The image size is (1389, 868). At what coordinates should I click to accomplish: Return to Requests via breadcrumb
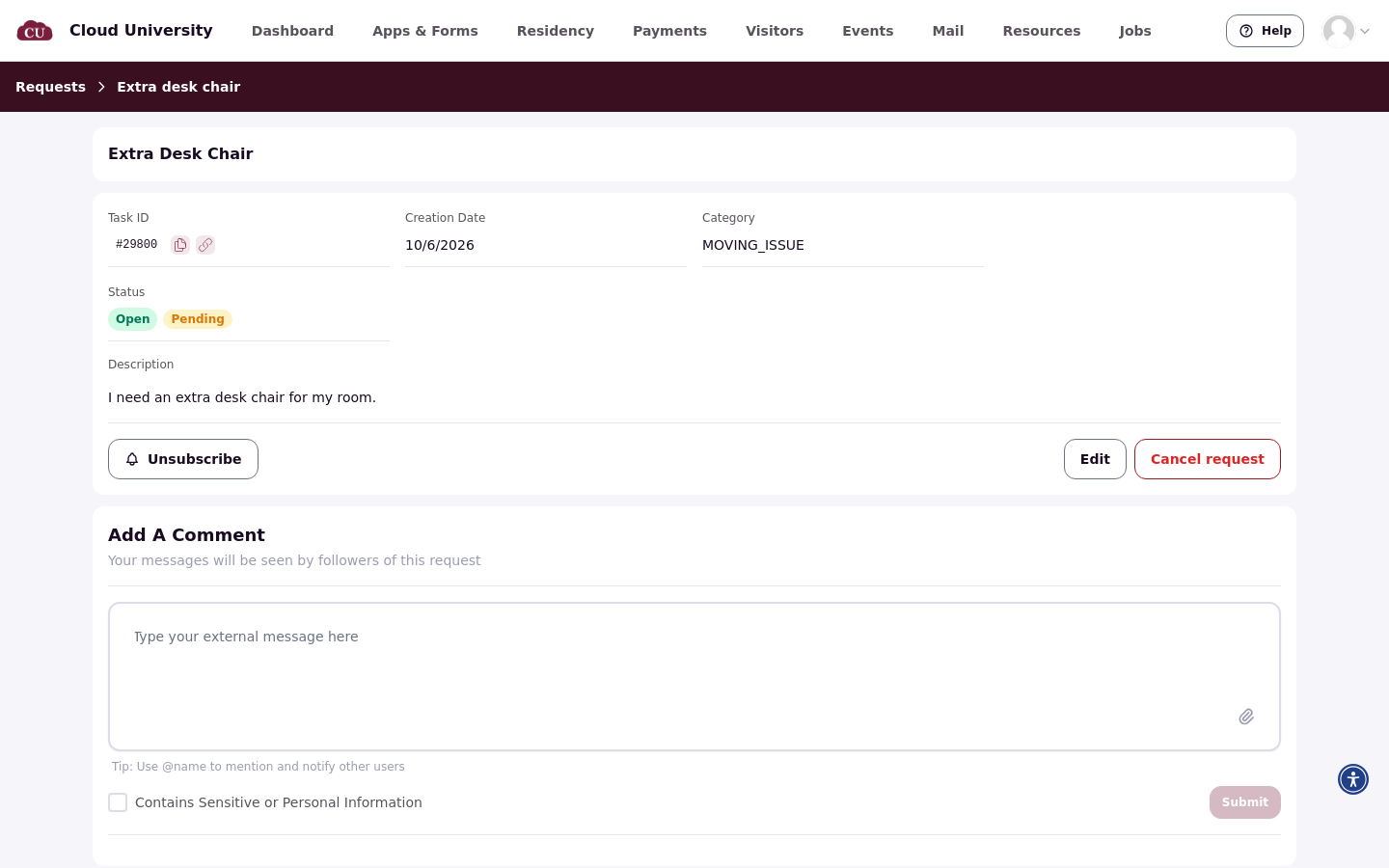click(50, 87)
